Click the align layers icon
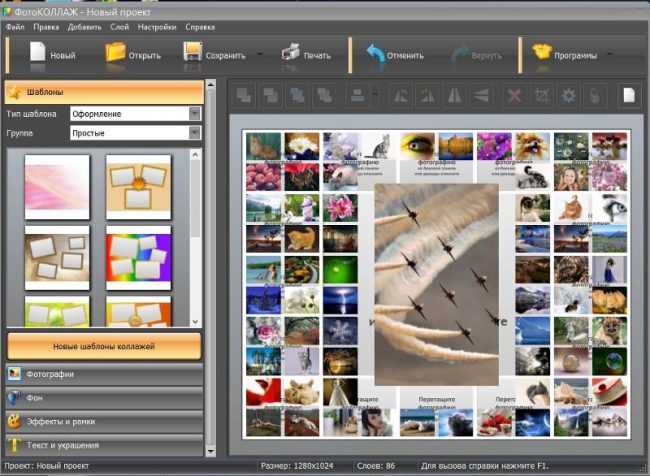 (357, 95)
